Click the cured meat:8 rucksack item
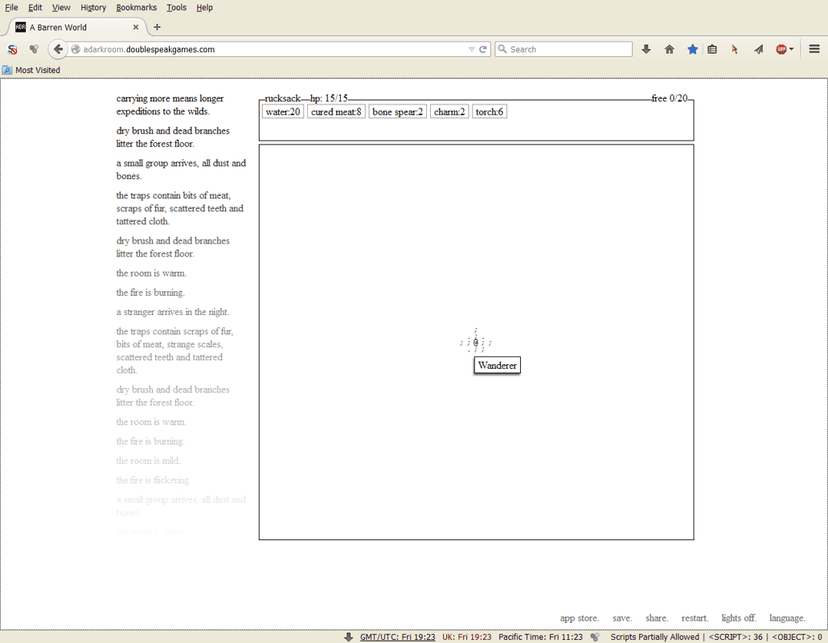This screenshot has width=828, height=643. pos(336,111)
